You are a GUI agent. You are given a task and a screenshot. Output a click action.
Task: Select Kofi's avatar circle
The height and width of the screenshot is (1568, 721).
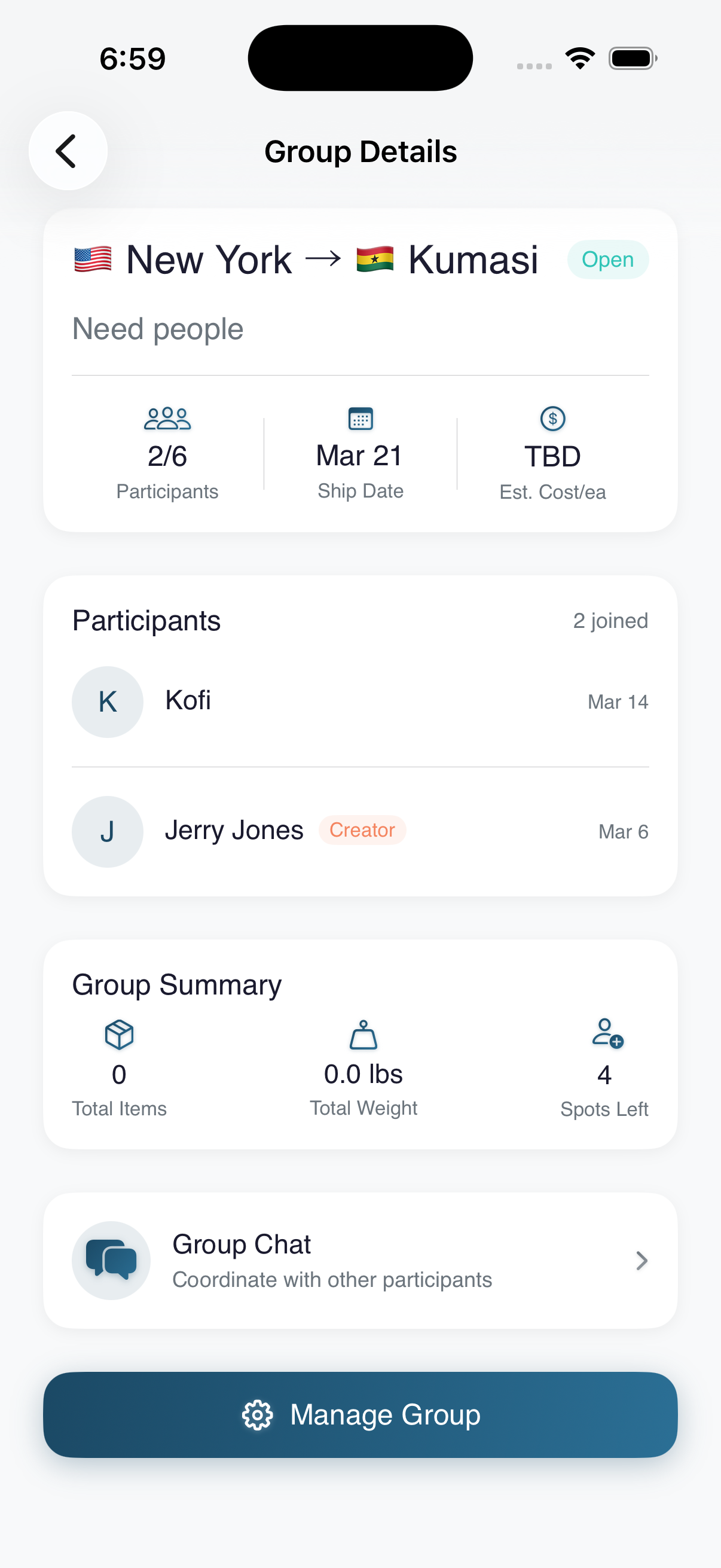pos(108,702)
